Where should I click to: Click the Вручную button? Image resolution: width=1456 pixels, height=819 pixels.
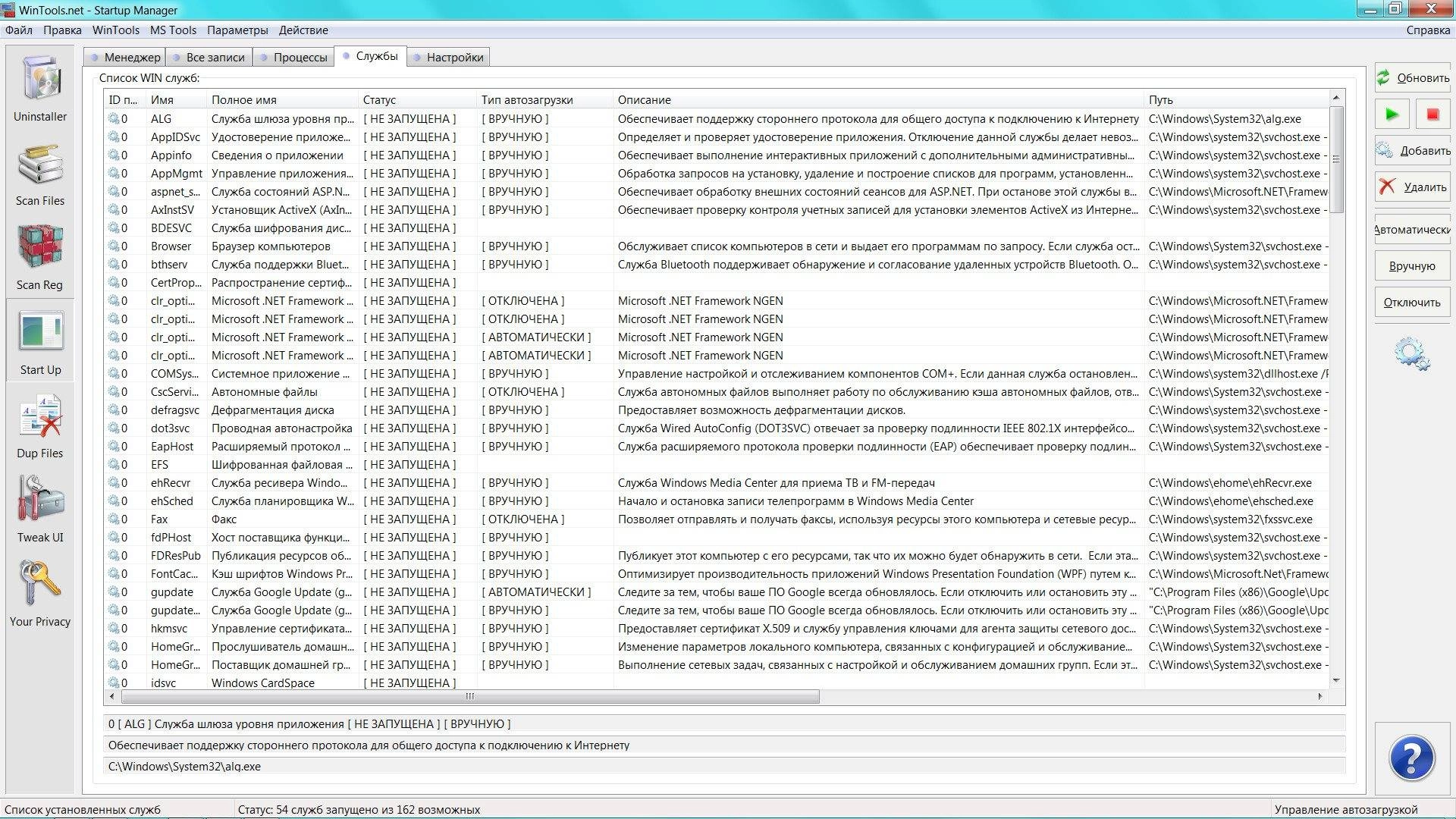click(1413, 266)
